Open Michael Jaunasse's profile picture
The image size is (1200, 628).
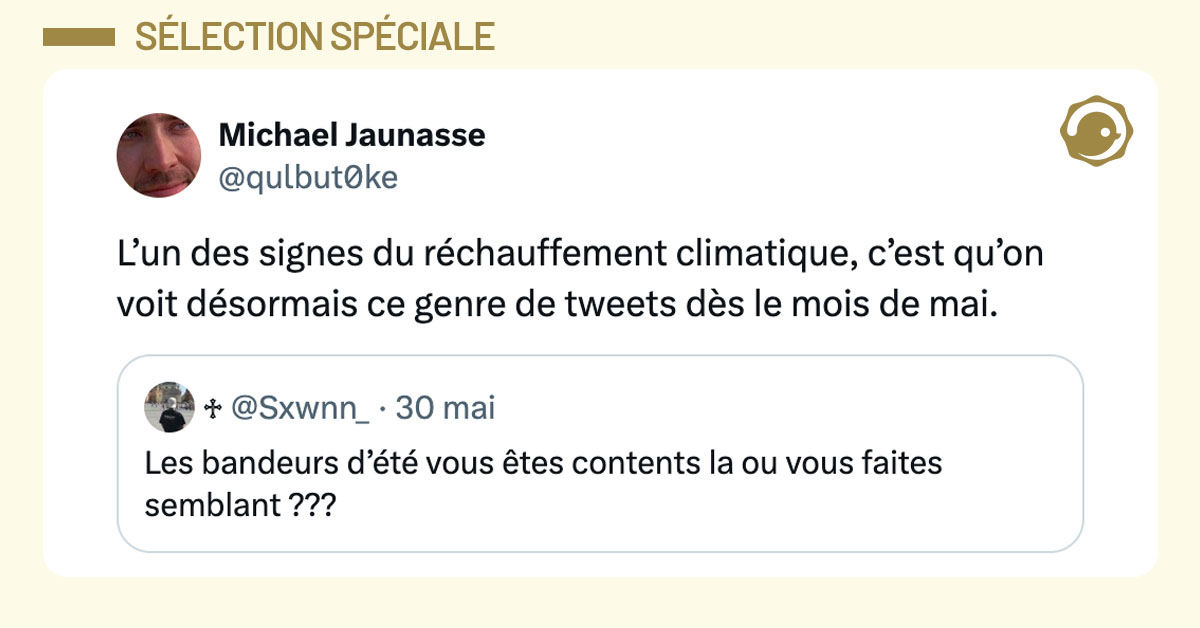[x=159, y=155]
